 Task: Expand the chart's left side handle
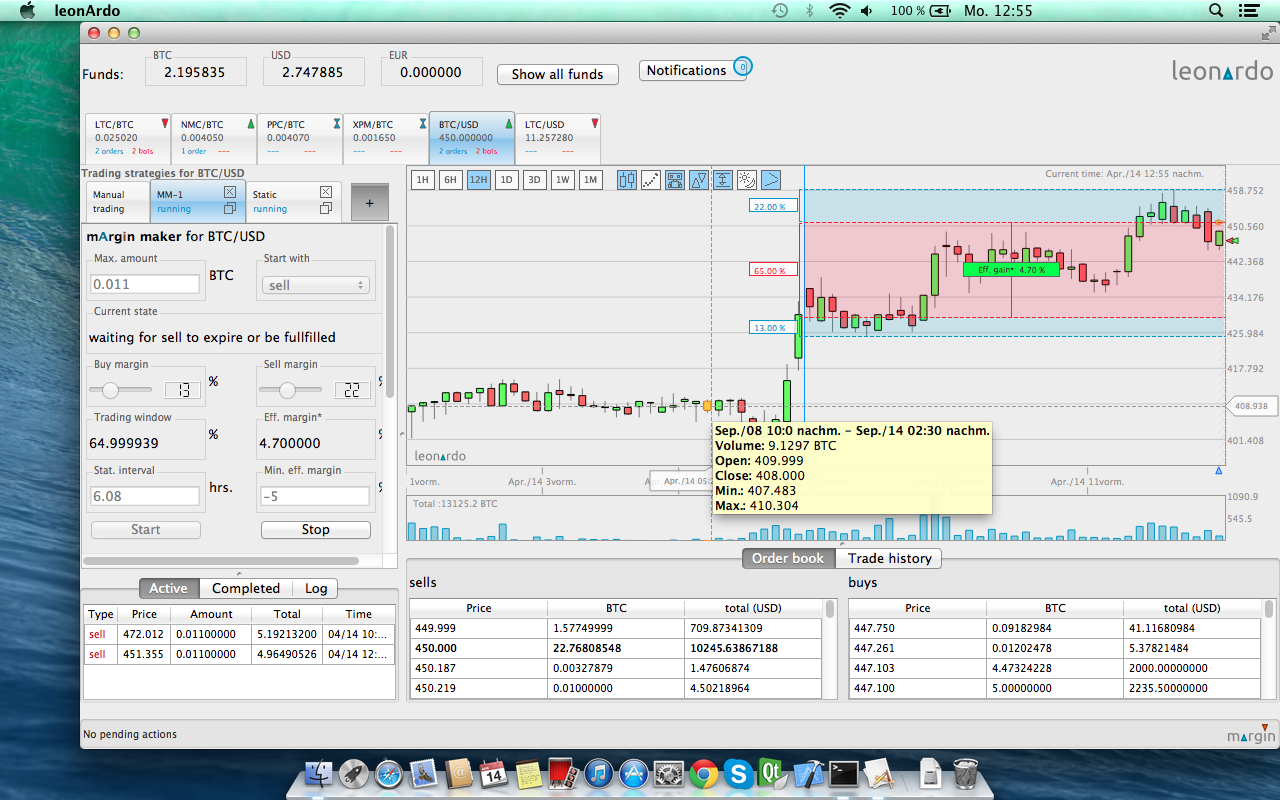click(404, 434)
